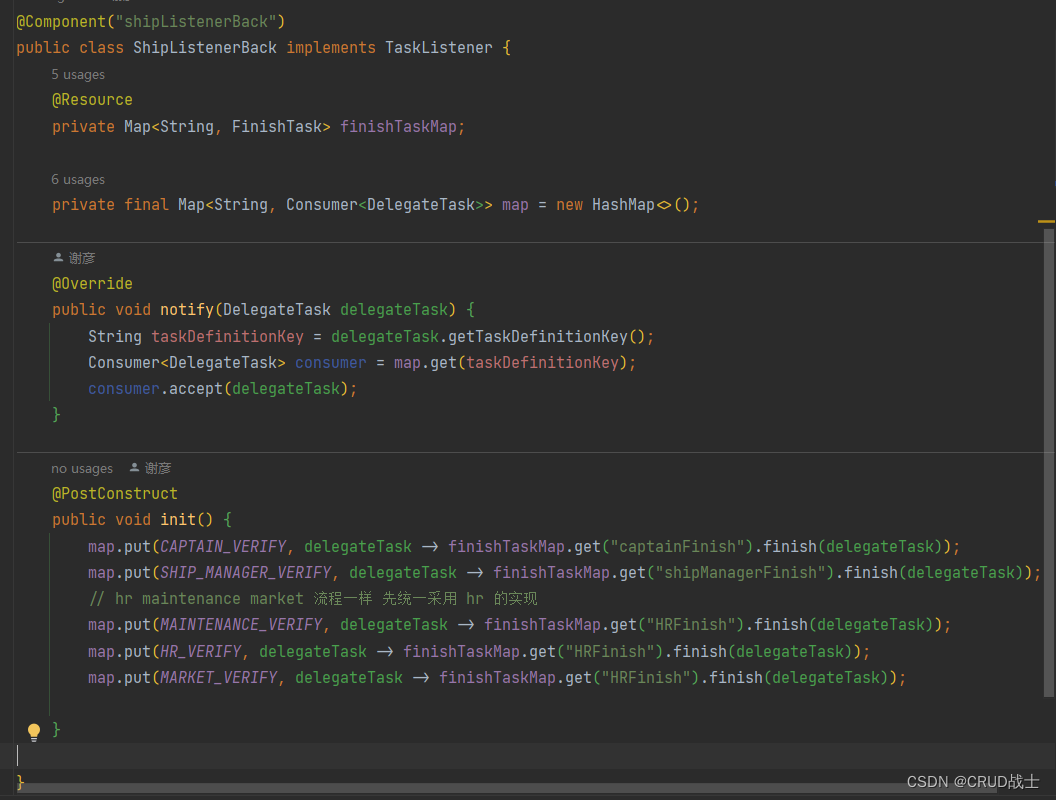Click the SHIP_MANAGER_VERIFY constant

coord(246,572)
